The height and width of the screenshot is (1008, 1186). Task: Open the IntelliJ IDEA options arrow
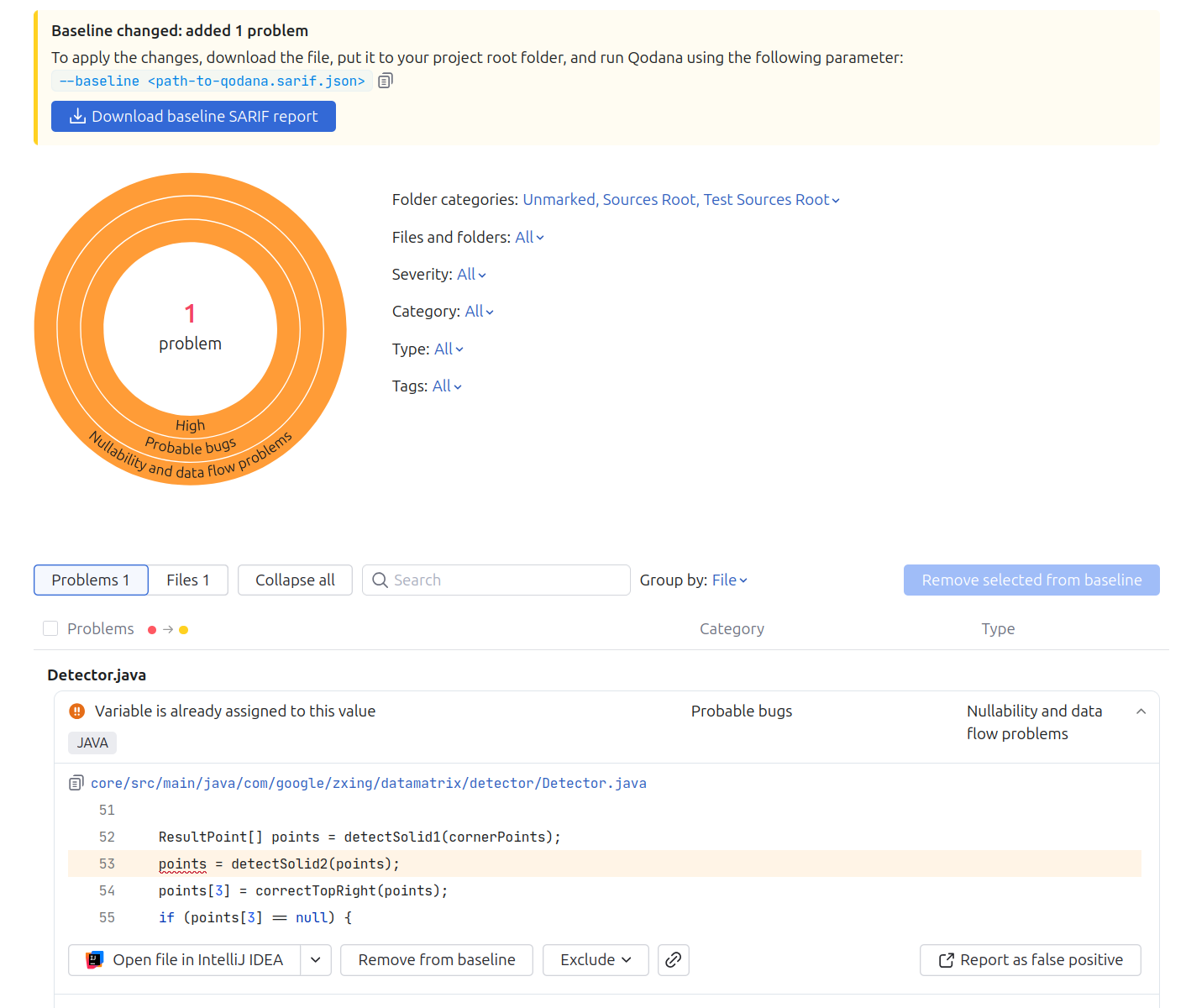pyautogui.click(x=315, y=960)
